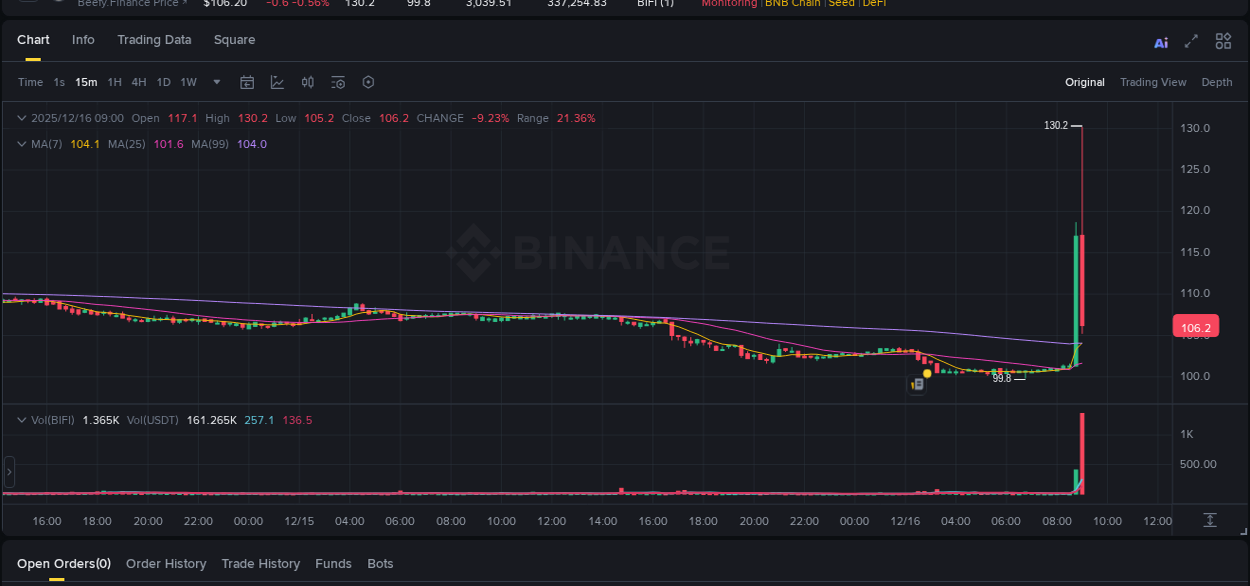Open the Trade History tab
Image resolution: width=1250 pixels, height=586 pixels.
point(260,563)
